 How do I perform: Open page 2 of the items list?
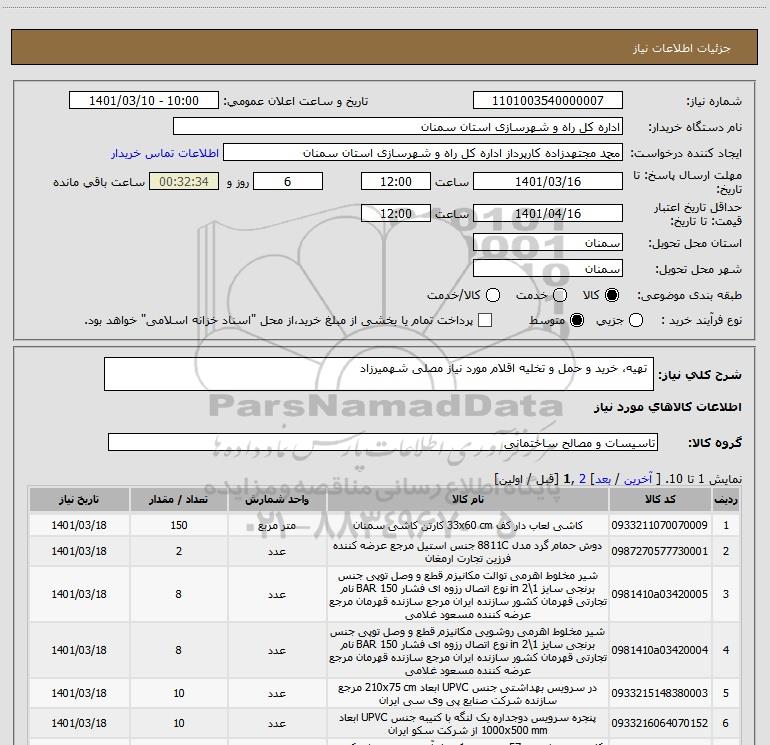click(x=582, y=479)
